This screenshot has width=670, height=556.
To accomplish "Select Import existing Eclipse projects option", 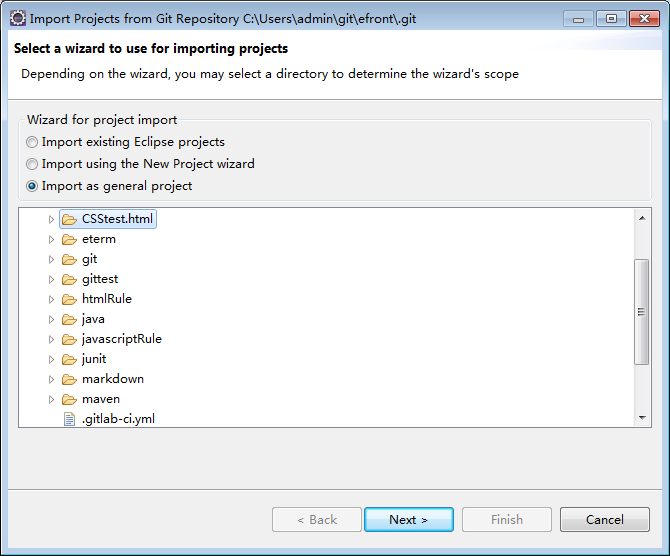I will (x=33, y=142).
